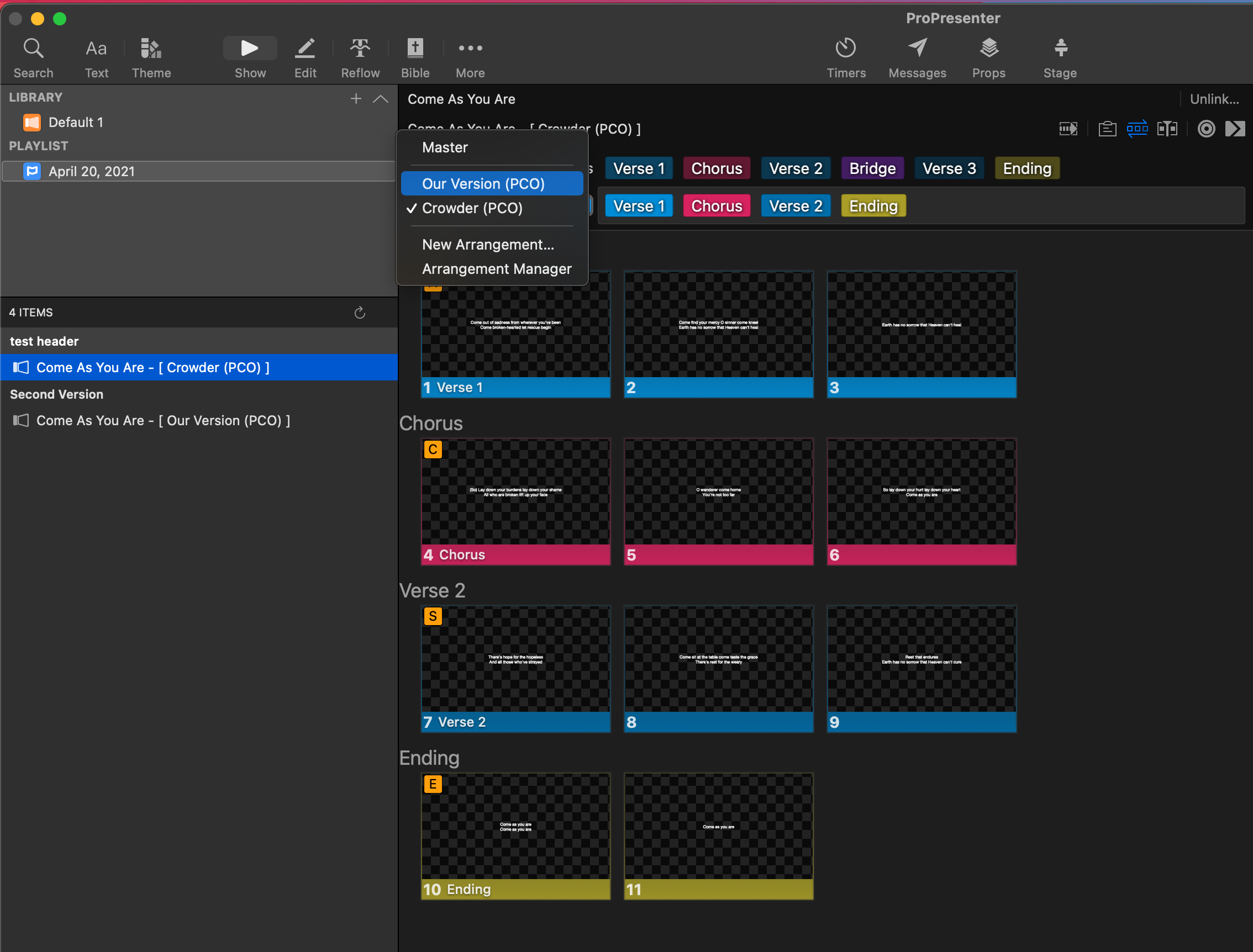Choose Crowder (PCO) arrangement

point(492,208)
